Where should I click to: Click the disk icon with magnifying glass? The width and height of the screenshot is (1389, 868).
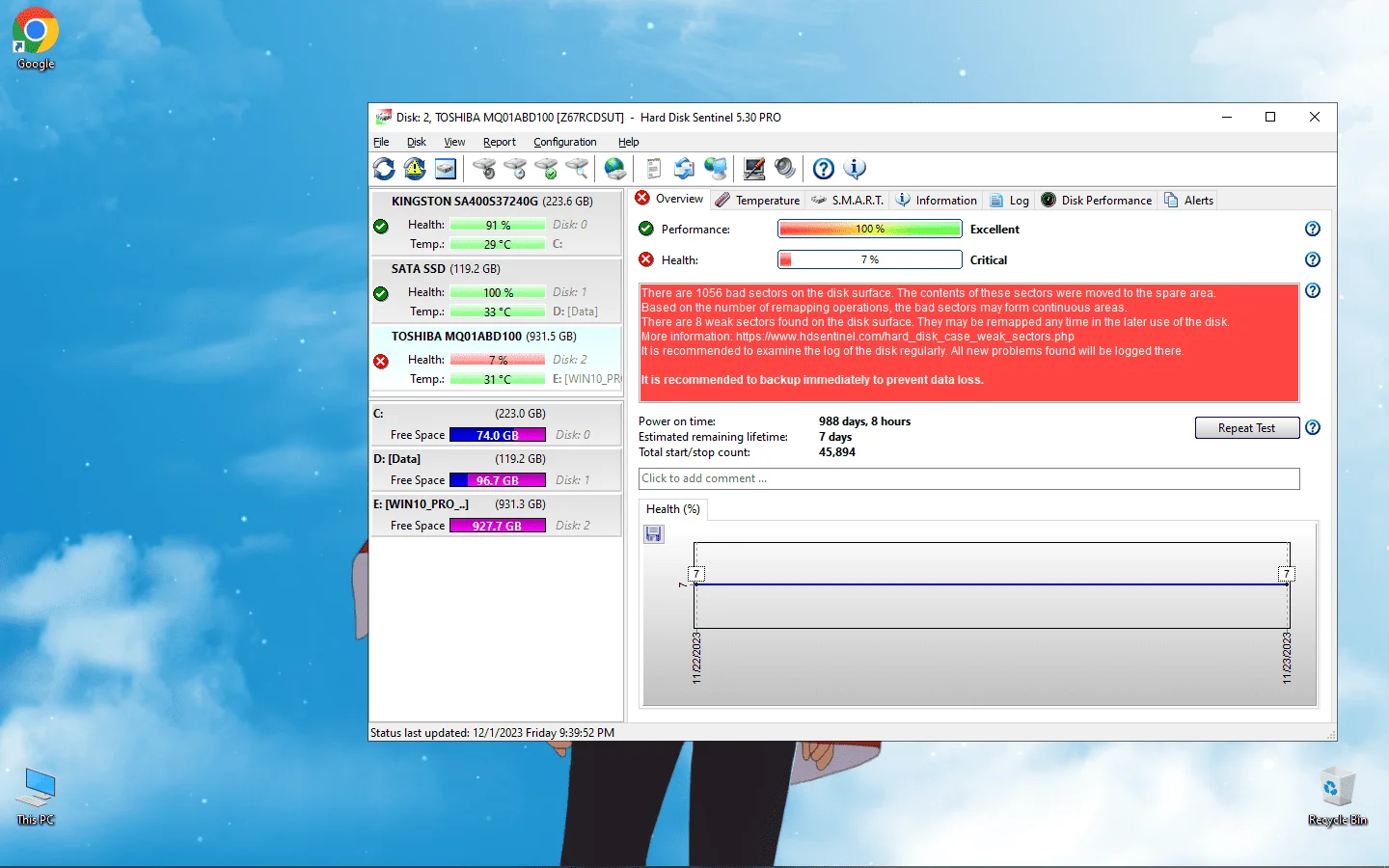pos(577,169)
